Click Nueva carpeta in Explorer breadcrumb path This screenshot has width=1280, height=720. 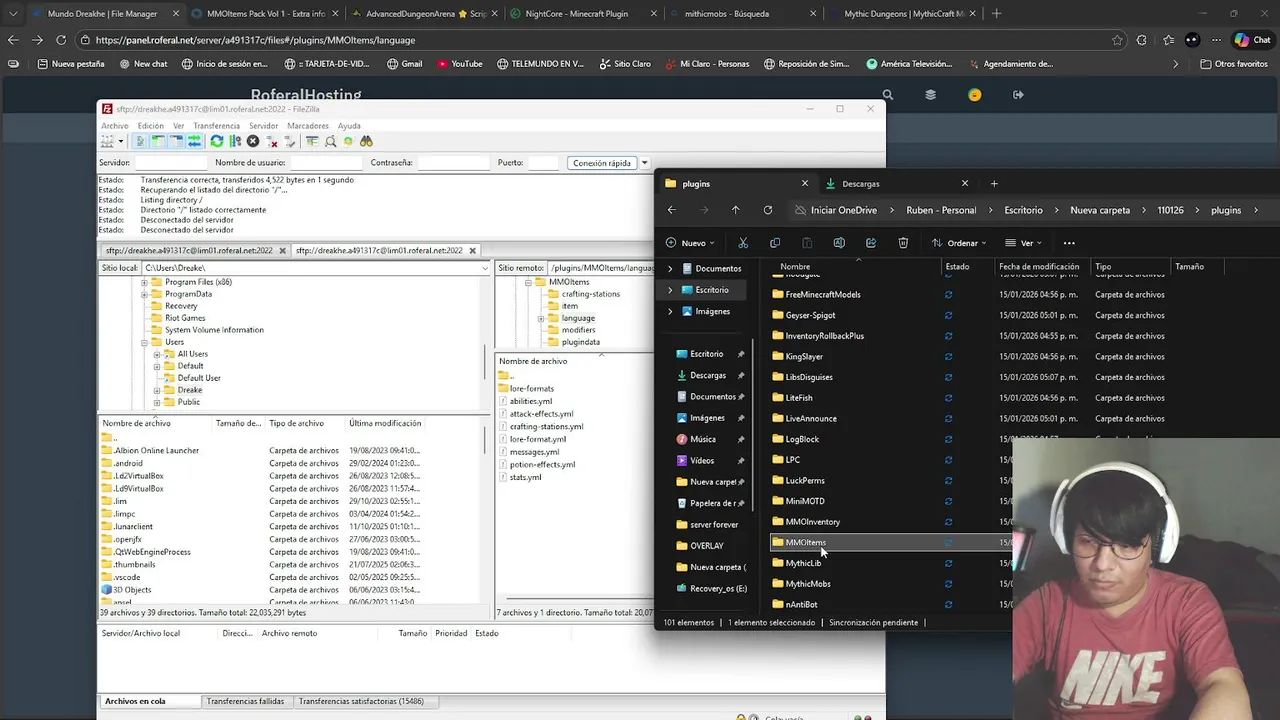click(1100, 210)
